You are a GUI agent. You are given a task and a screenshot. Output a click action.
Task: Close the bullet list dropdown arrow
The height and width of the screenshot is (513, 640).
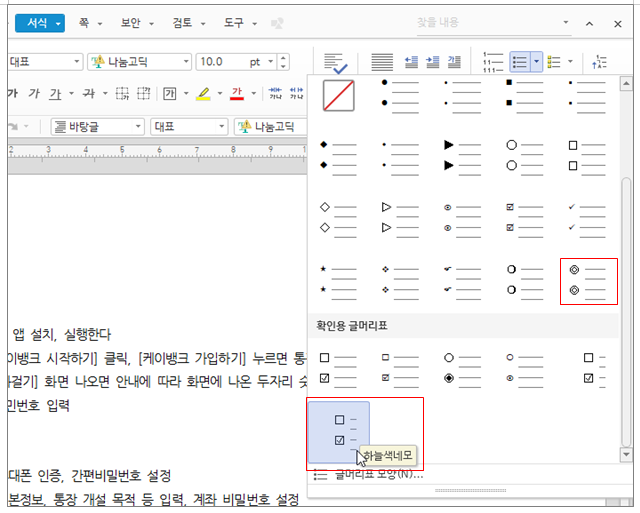[536, 62]
